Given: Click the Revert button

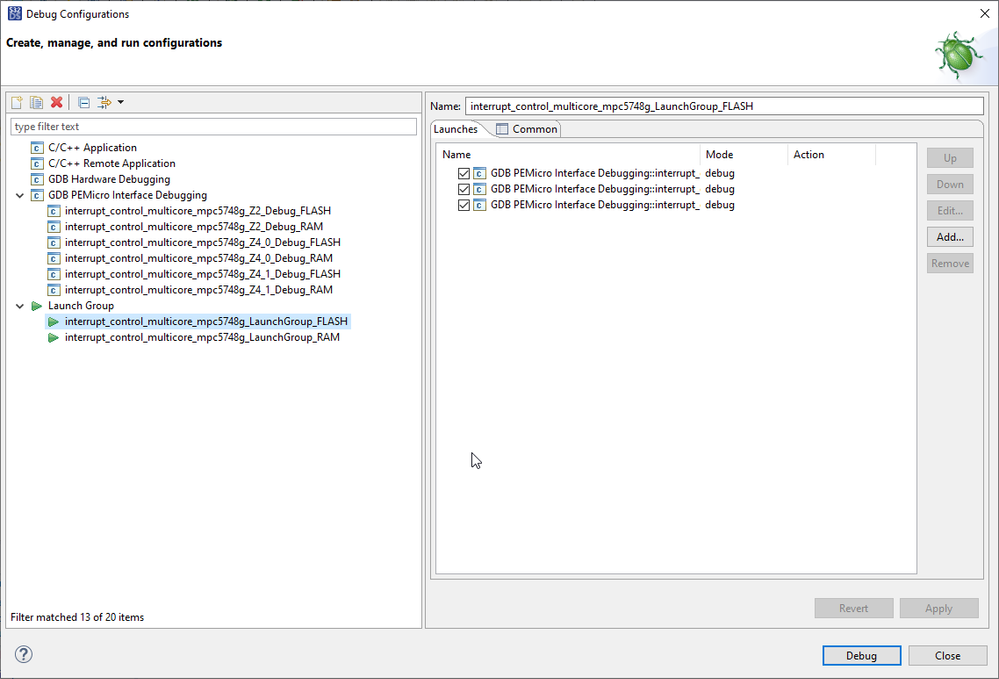Looking at the screenshot, I should click(x=854, y=608).
